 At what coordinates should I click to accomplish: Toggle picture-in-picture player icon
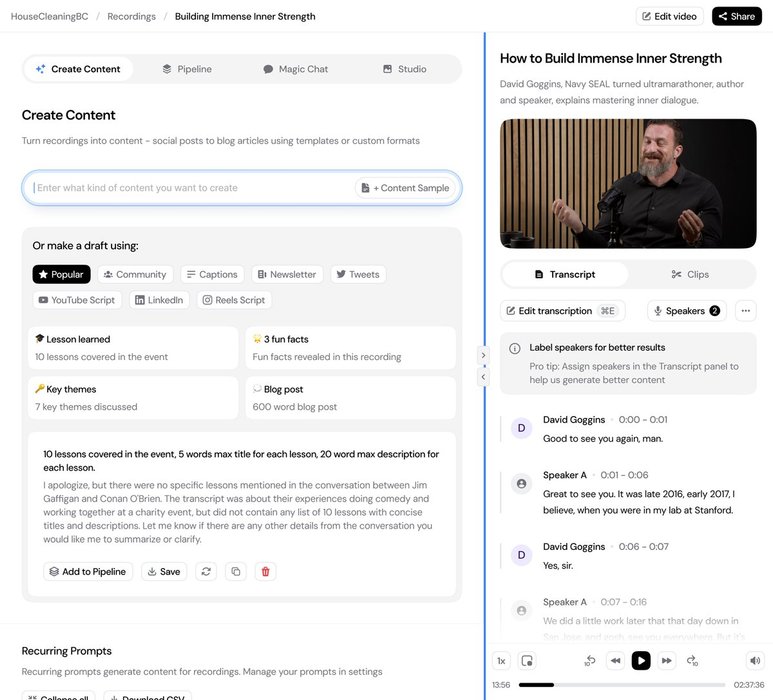tap(527, 661)
